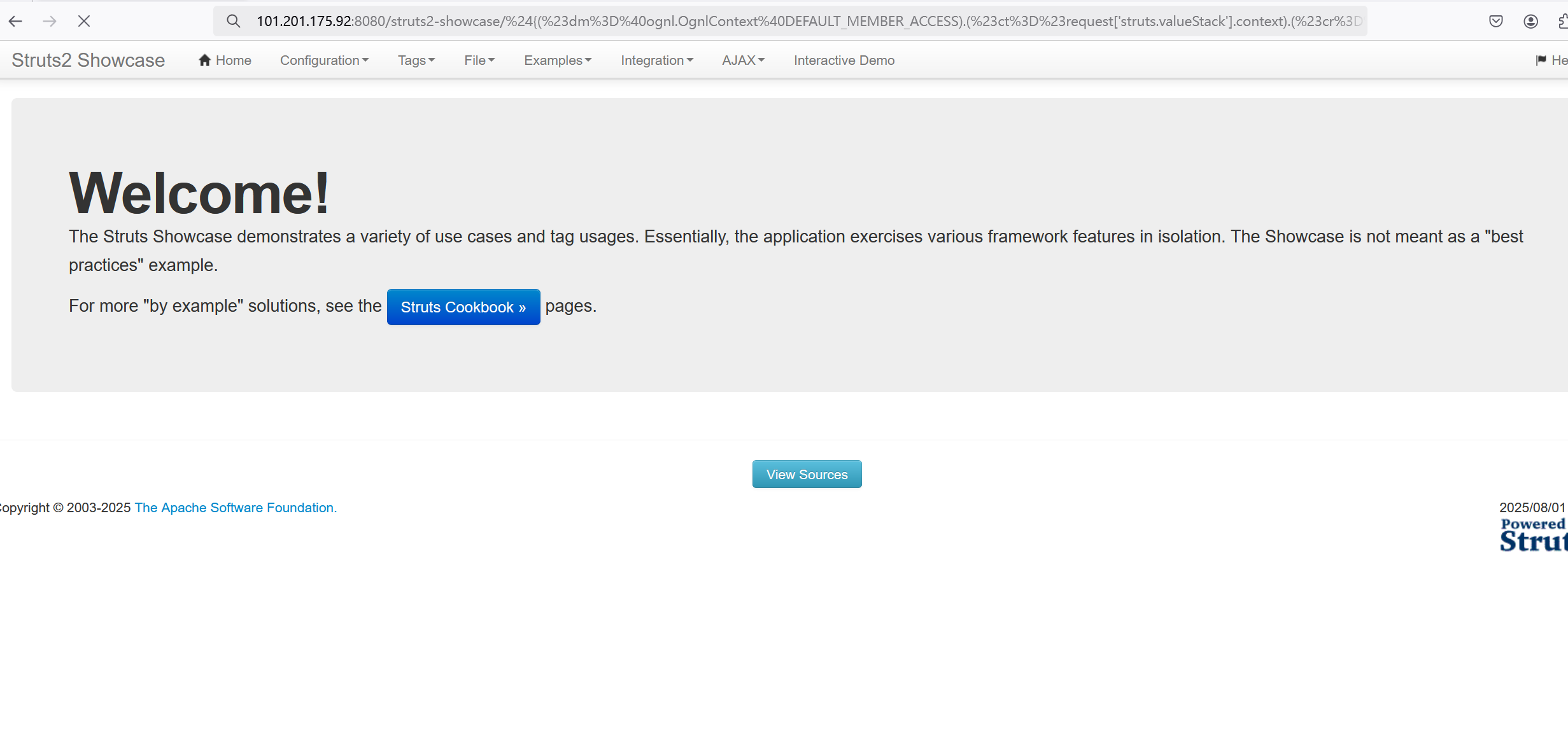Expand the Configuration dropdown
Viewport: 1568px width, 733px height.
tap(324, 60)
